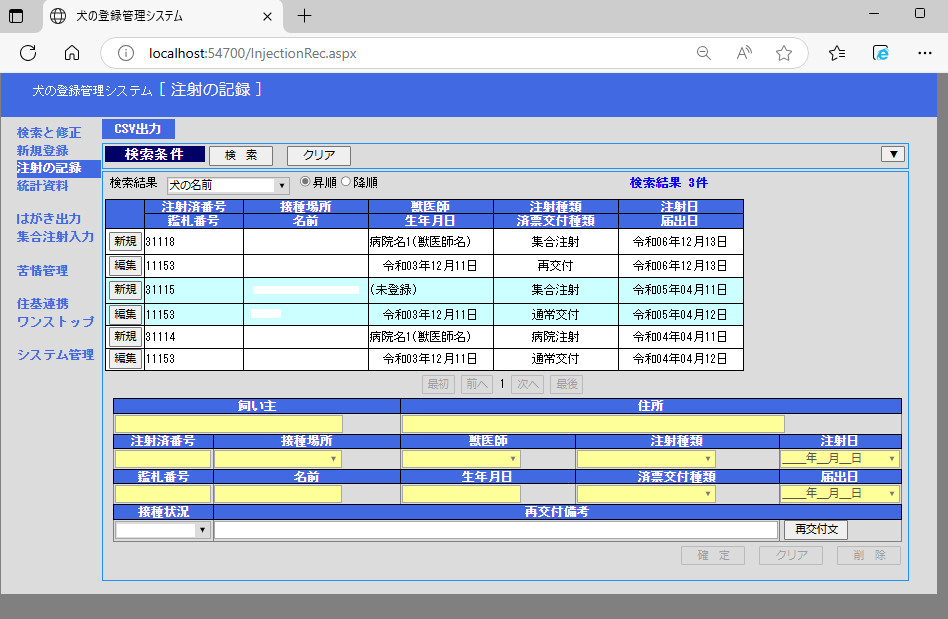948x619 pixels.
Task: Open 統計資料 in the sidebar
Action: point(43,186)
